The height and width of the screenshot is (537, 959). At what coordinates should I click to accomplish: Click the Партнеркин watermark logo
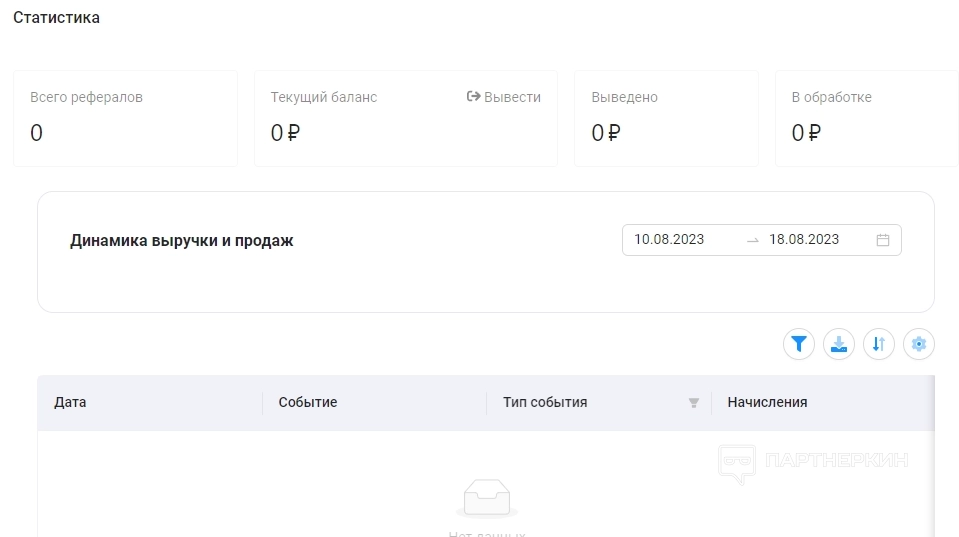[x=814, y=462]
